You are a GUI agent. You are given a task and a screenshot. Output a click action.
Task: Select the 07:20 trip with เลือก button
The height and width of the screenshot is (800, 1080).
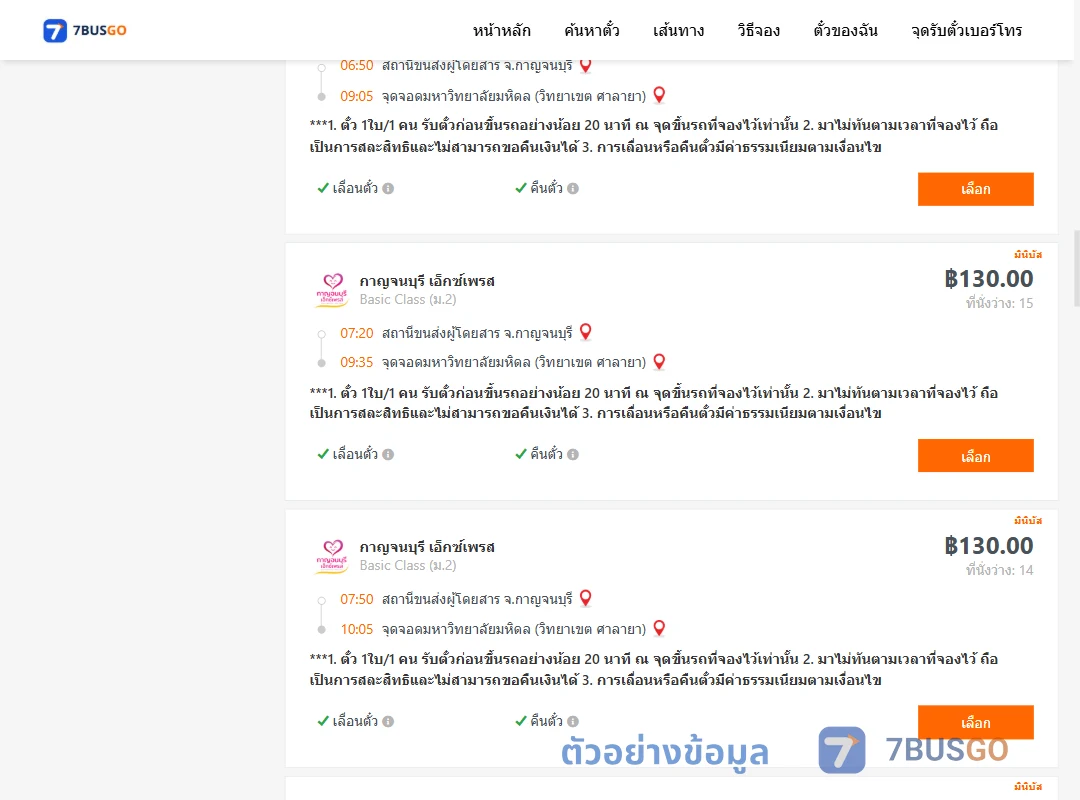975,455
